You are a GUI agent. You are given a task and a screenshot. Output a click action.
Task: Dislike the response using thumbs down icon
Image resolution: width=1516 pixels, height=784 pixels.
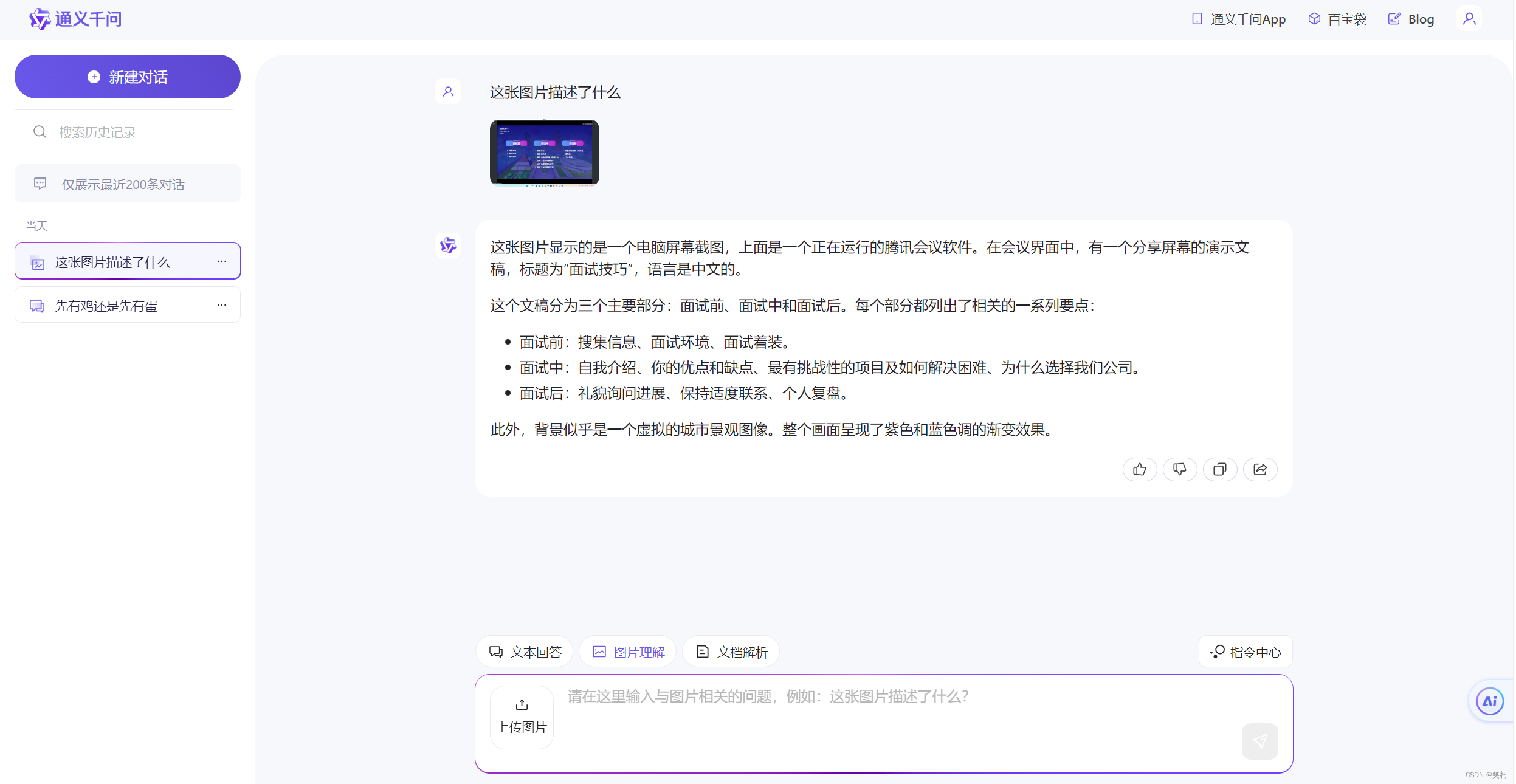(x=1180, y=469)
